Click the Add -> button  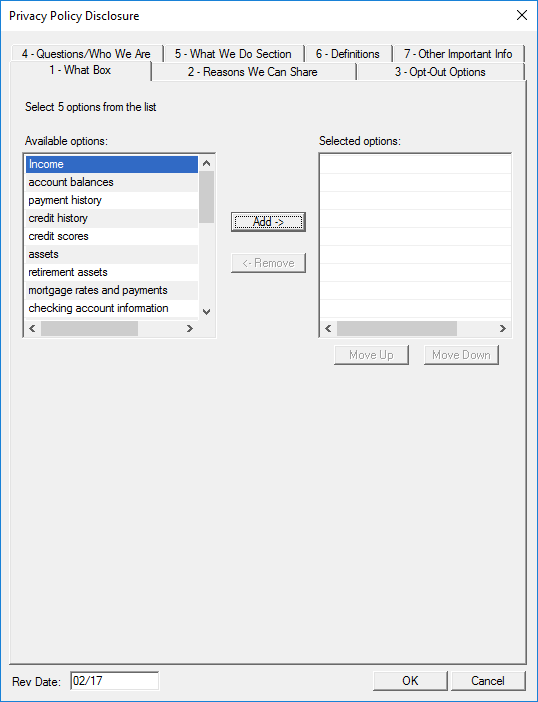coord(268,222)
